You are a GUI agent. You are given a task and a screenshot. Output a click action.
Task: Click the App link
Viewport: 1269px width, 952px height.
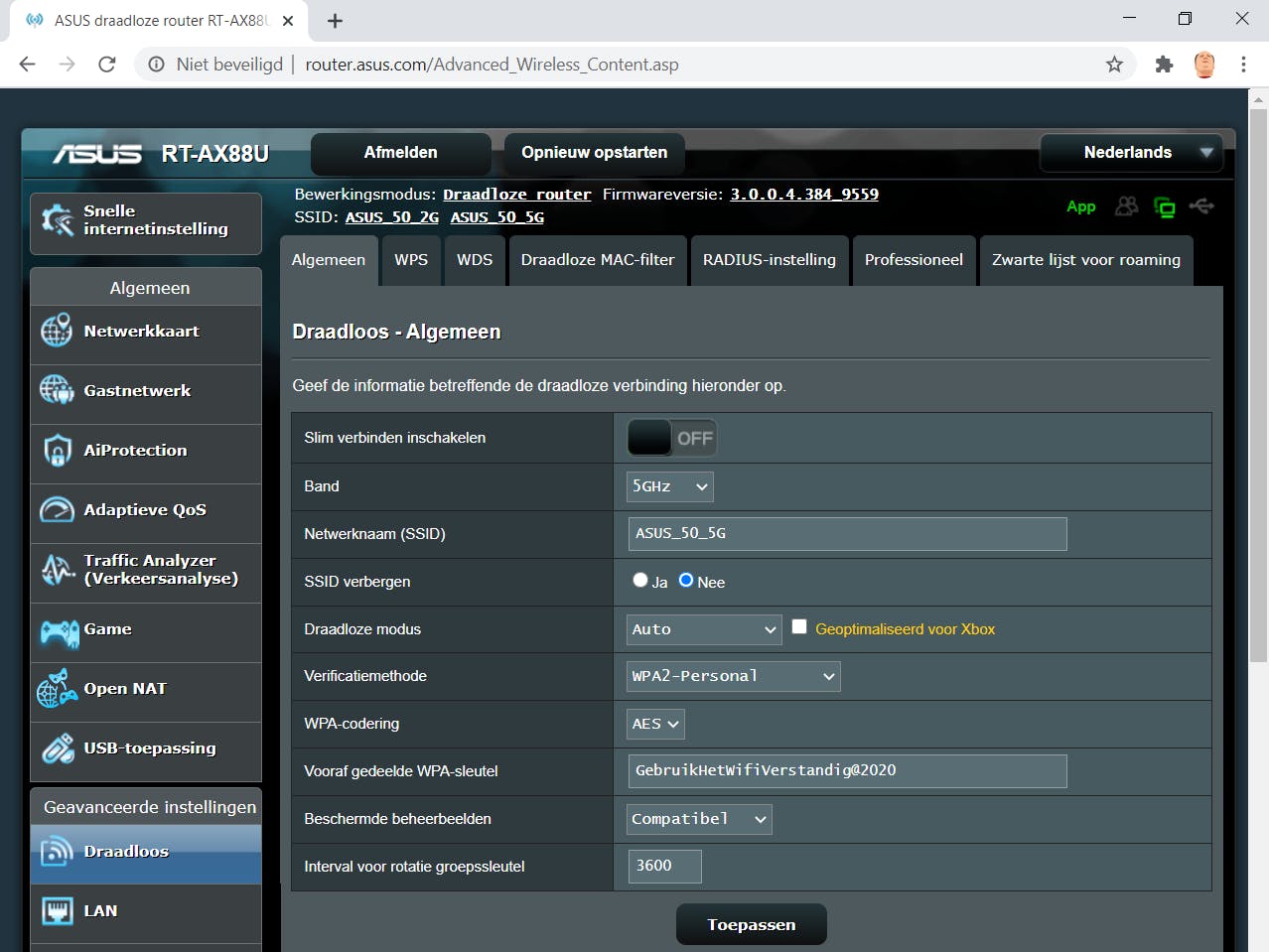1081,206
